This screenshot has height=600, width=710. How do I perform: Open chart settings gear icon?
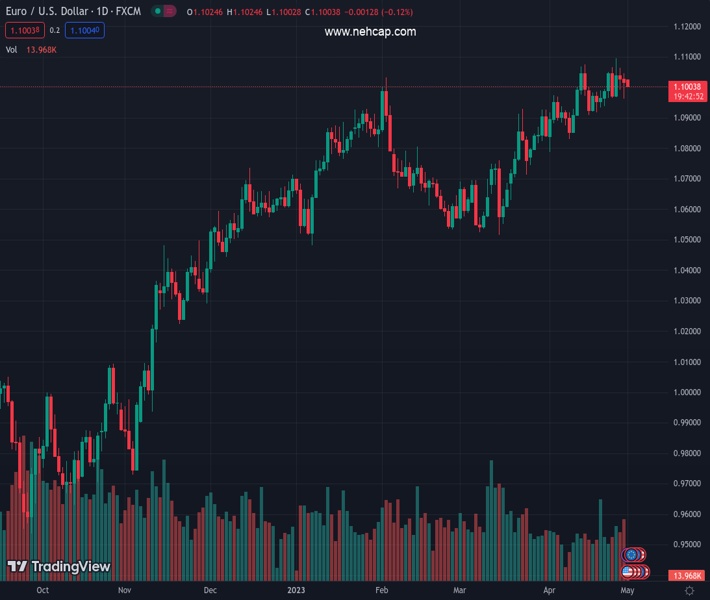pyautogui.click(x=689, y=591)
